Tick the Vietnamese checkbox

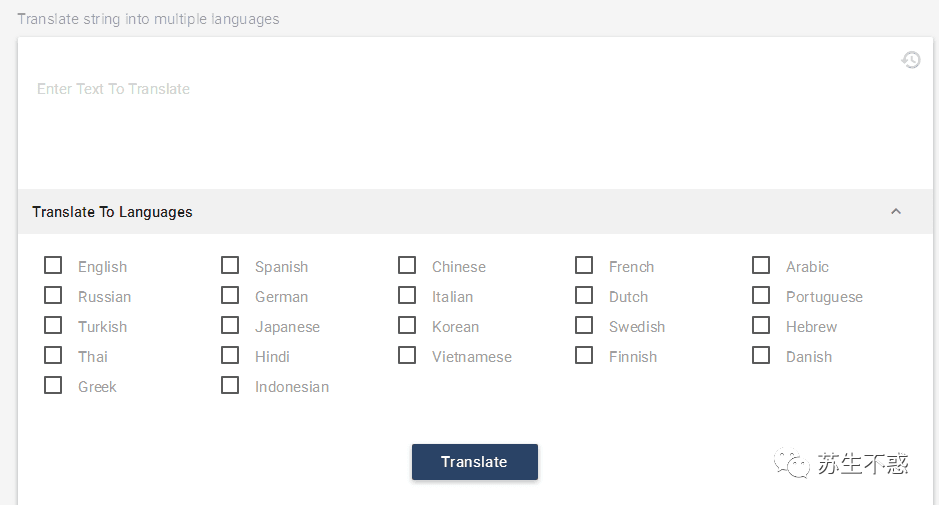(407, 355)
